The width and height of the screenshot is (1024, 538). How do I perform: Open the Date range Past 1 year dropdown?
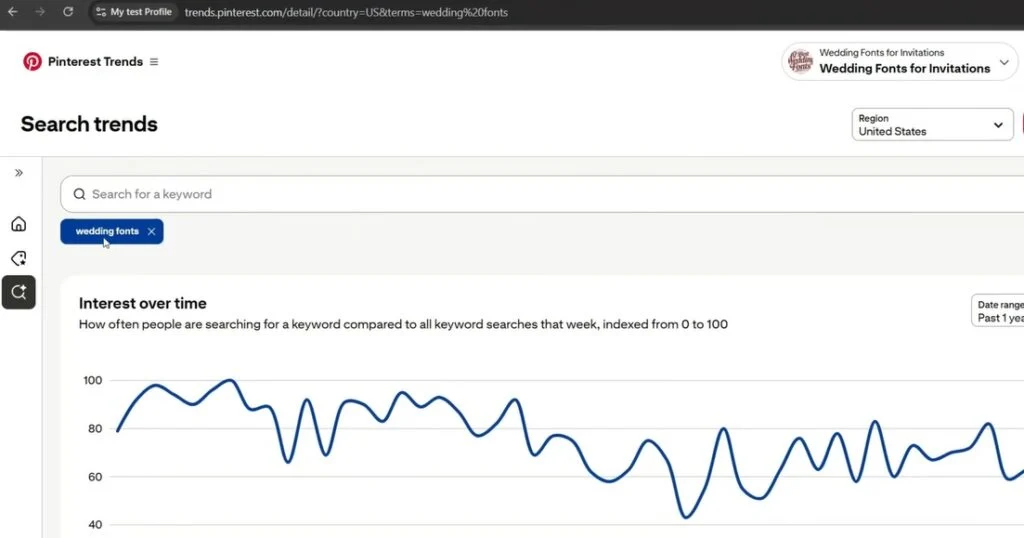tap(998, 311)
